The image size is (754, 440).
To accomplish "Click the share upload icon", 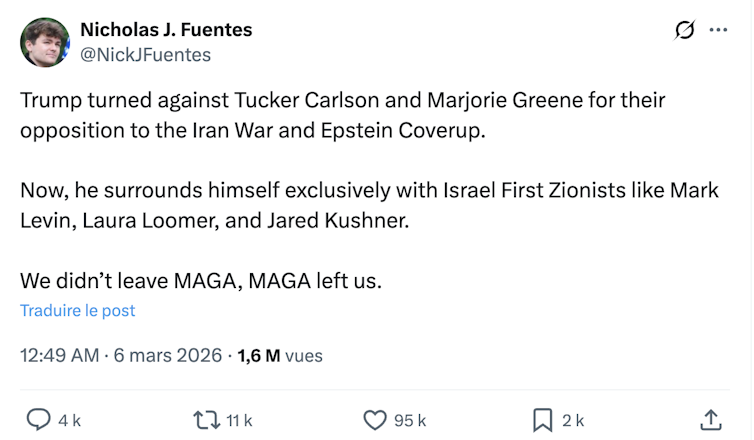I will click(710, 420).
